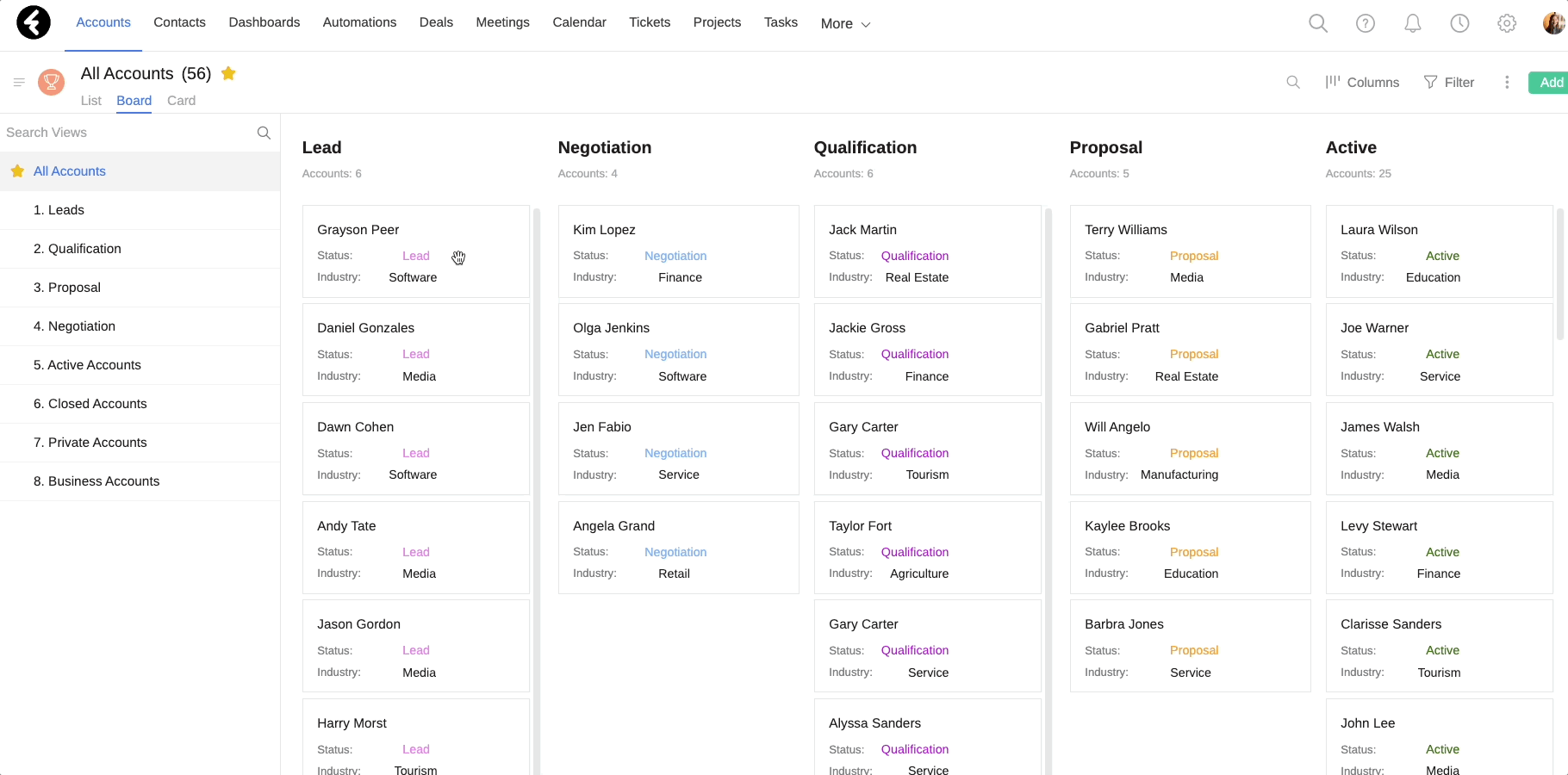Select the 1. Leads view
Image resolution: width=1568 pixels, height=775 pixels.
(x=140, y=210)
